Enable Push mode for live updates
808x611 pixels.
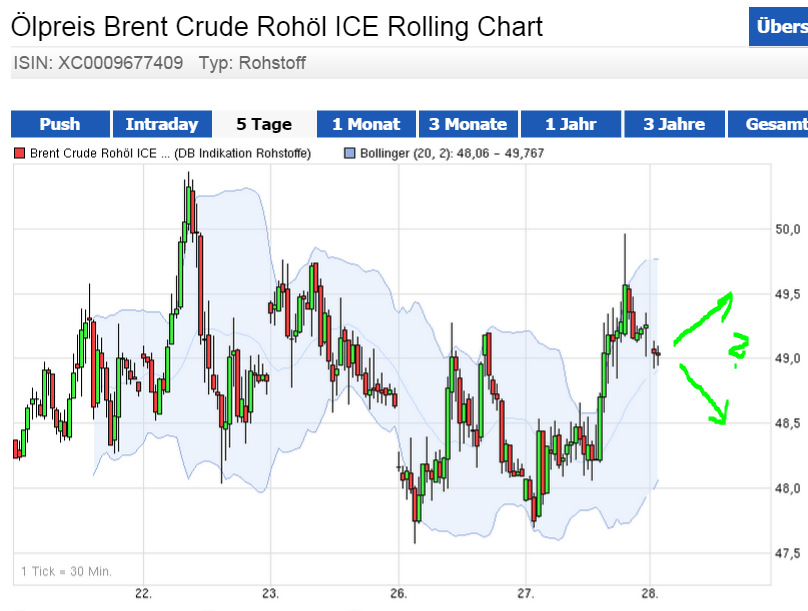pos(60,124)
